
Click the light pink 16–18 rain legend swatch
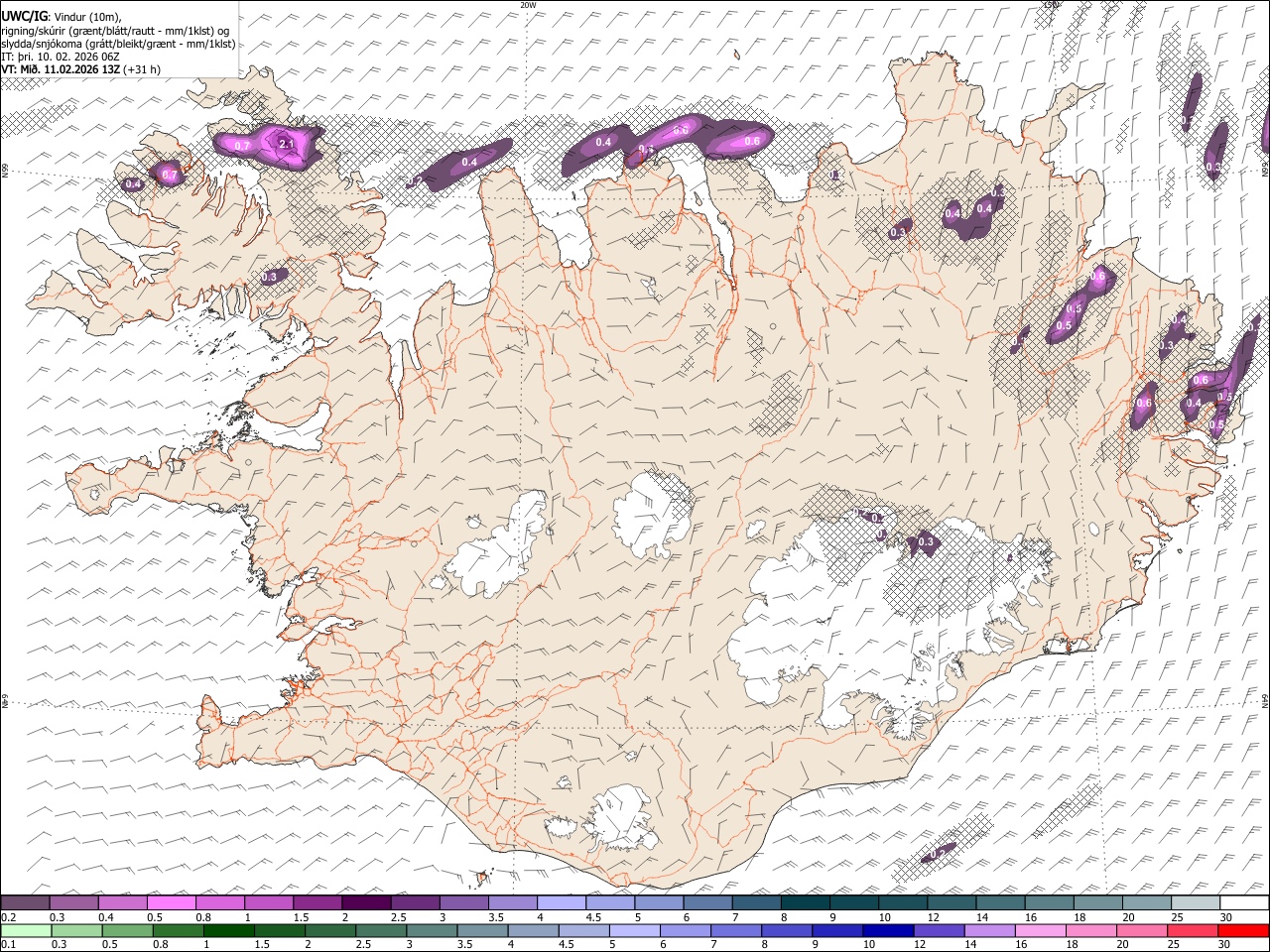click(1039, 930)
